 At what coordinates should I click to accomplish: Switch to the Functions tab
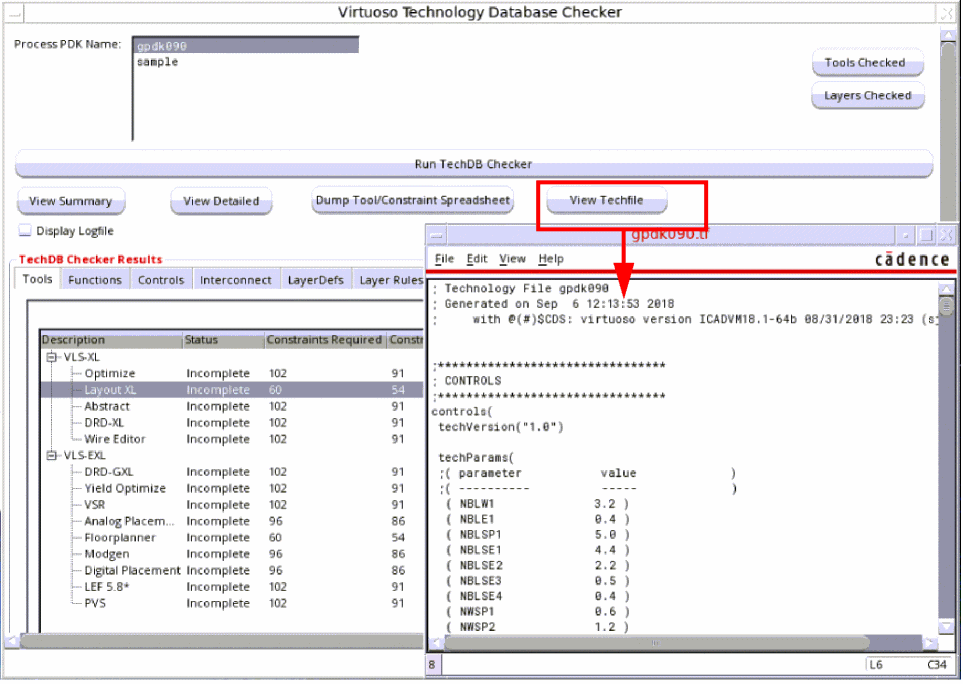tap(95, 280)
